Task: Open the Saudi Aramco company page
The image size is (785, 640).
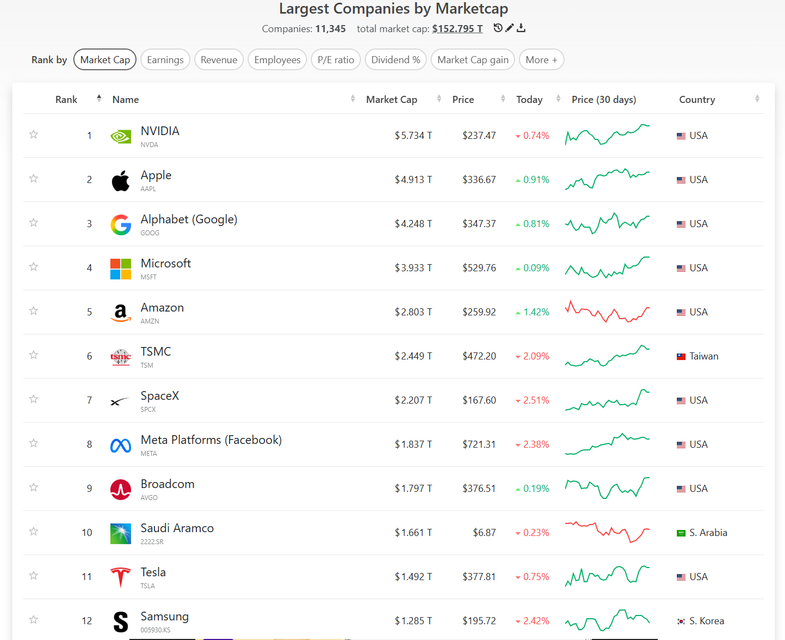Action: [177, 528]
